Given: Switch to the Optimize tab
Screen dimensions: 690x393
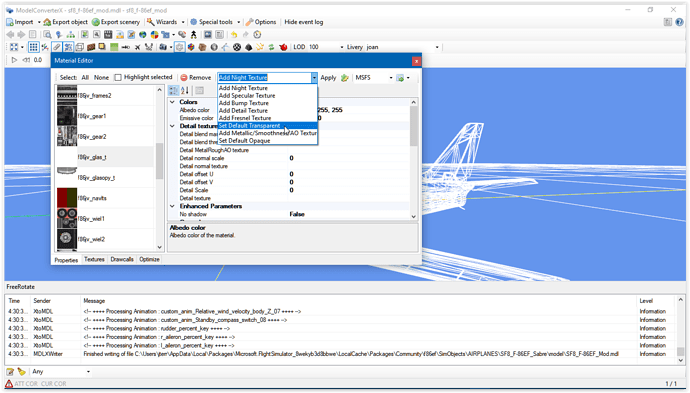Looking at the screenshot, I should coord(149,259).
